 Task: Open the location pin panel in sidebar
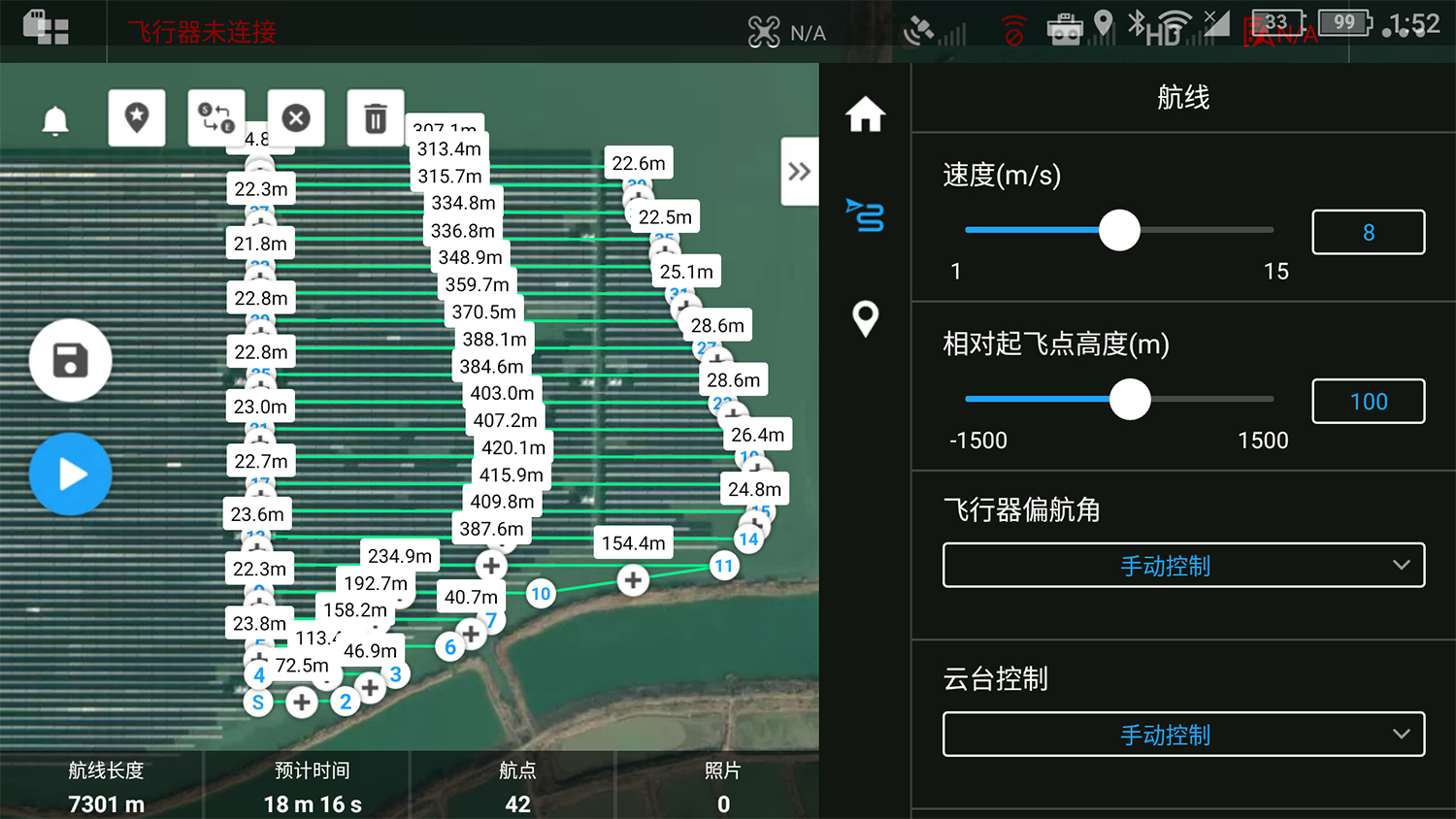tap(865, 318)
